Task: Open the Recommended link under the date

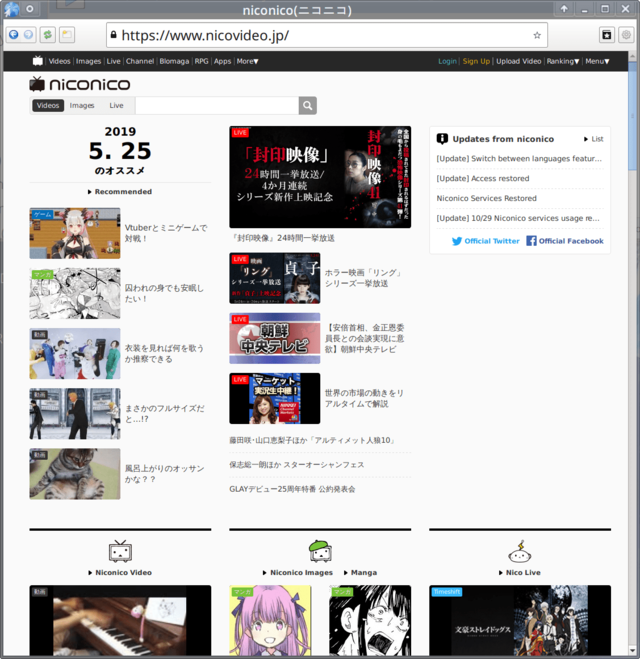Action: point(120,192)
